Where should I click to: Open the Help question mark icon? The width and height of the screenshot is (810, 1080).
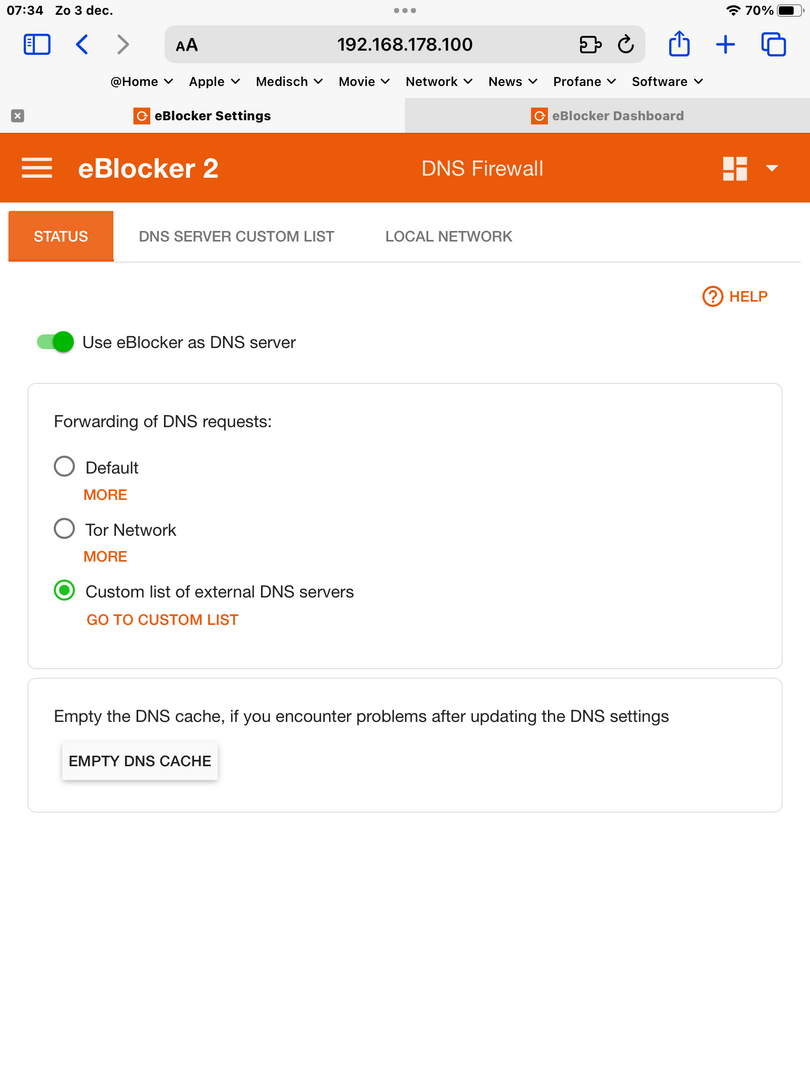coord(712,296)
